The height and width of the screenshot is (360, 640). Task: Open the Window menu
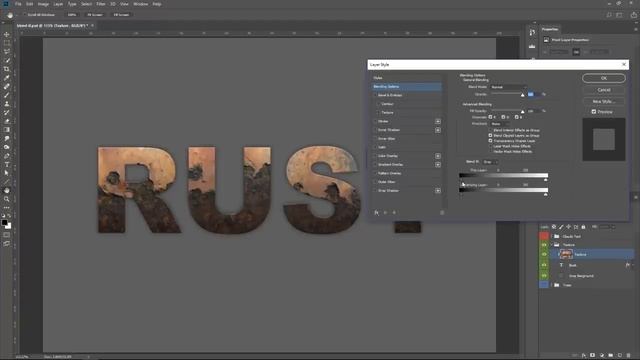pos(141,4)
